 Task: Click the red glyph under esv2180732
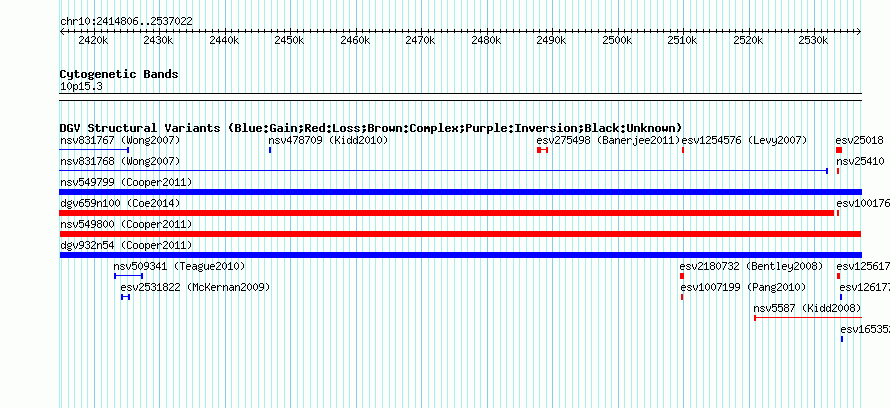coord(682,276)
